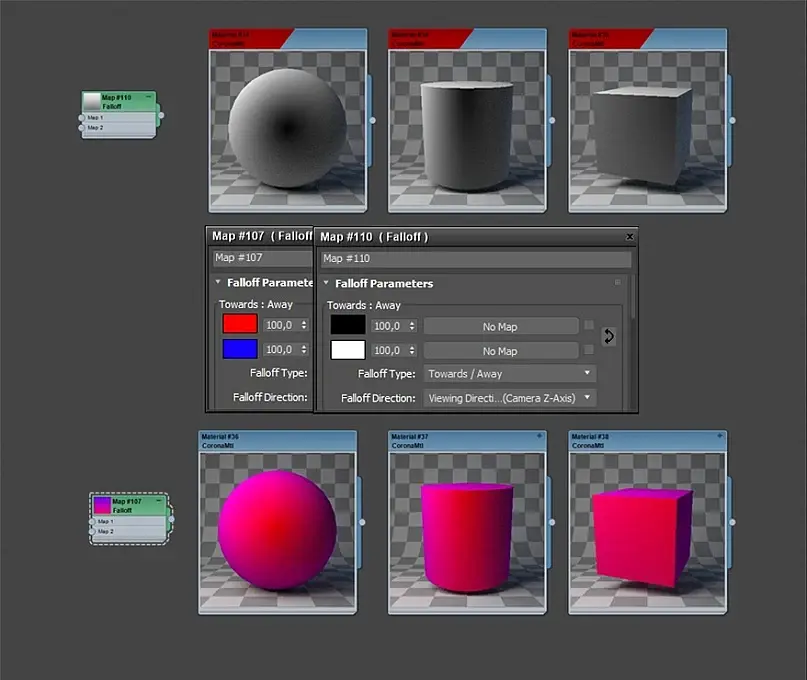Click the Material #36 CoronaMtl node header
The height and width of the screenshot is (680, 807).
(277, 441)
